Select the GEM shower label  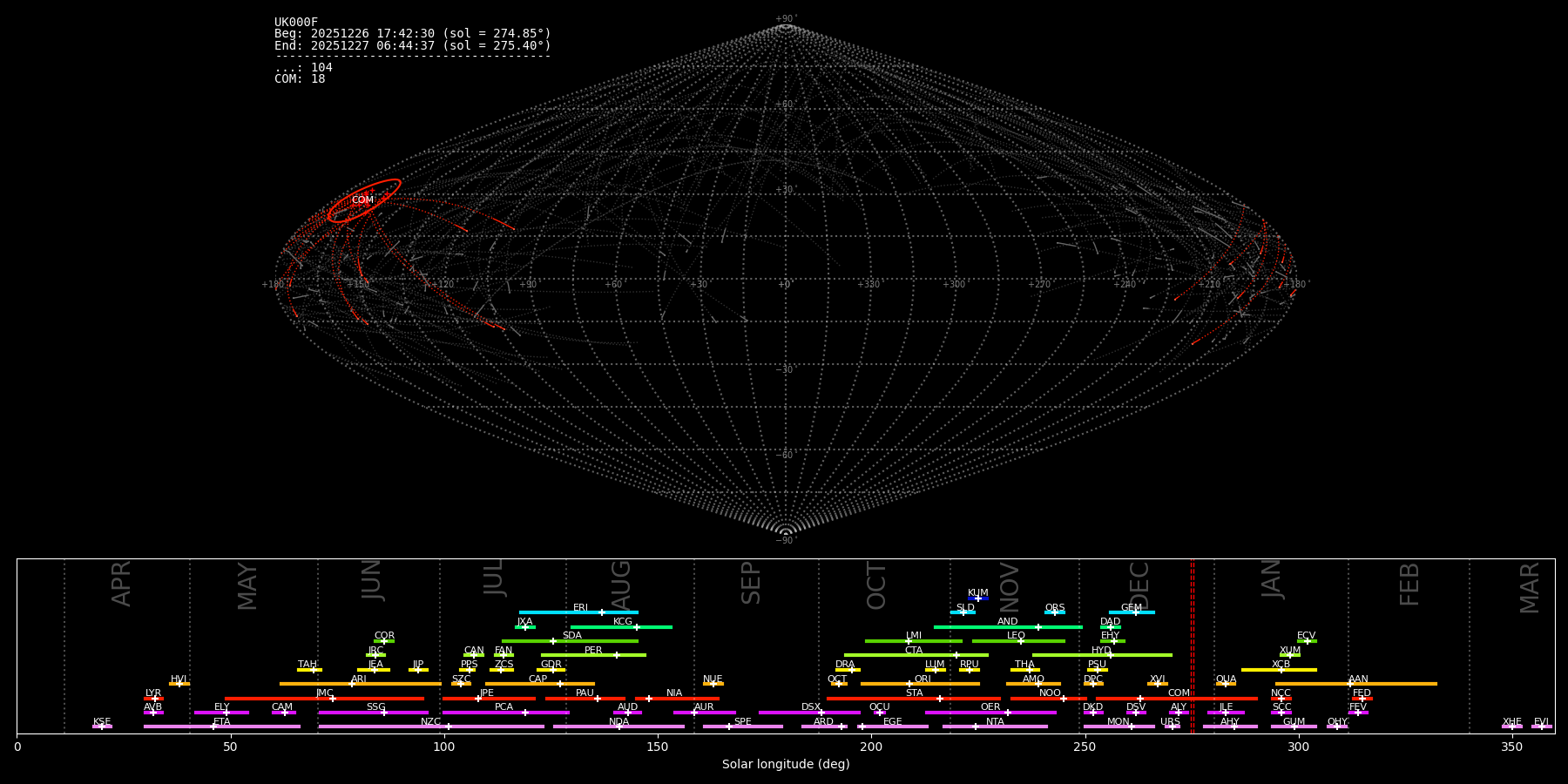pos(1132,608)
